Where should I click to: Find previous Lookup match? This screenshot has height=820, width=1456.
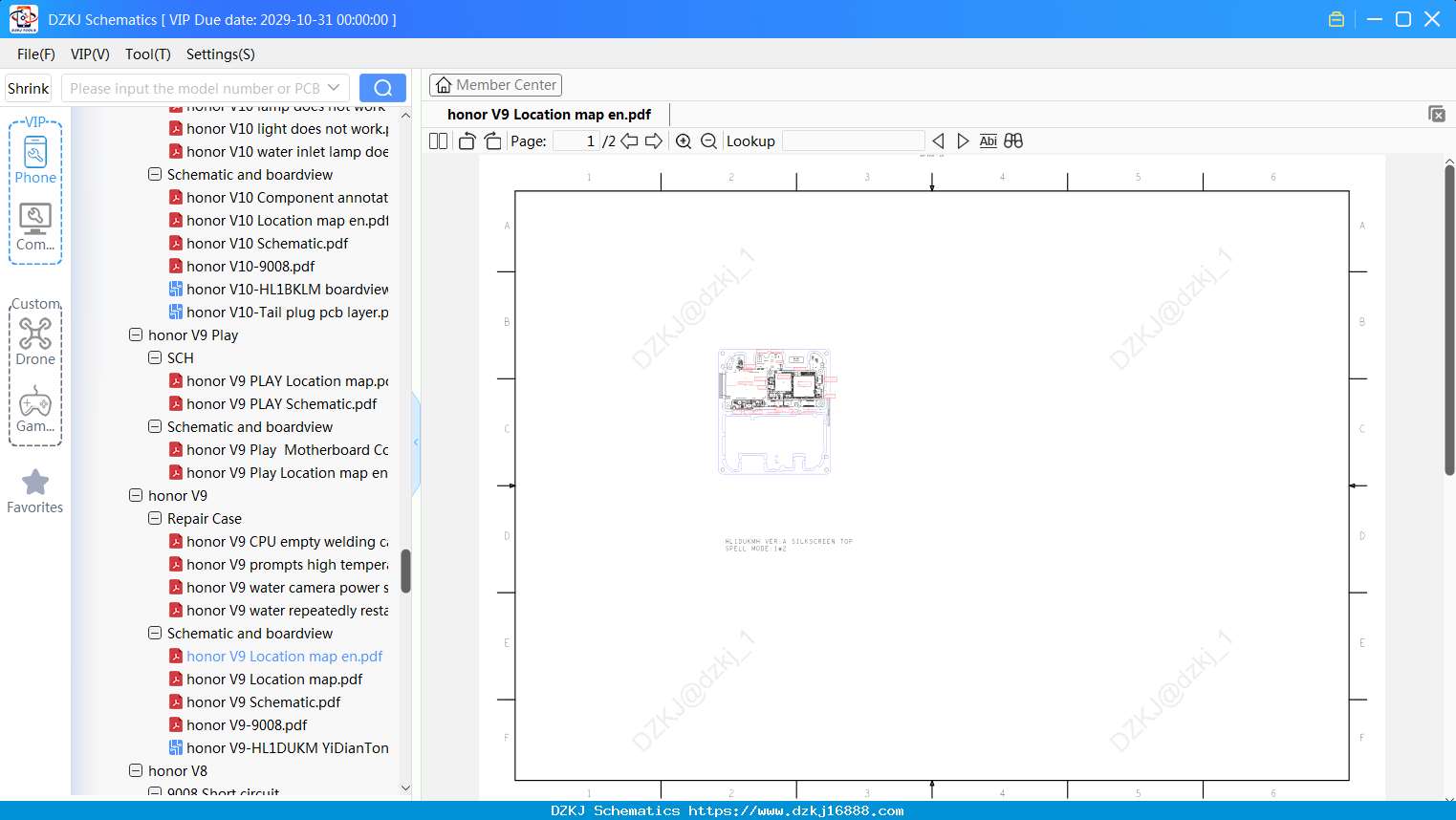tap(938, 141)
